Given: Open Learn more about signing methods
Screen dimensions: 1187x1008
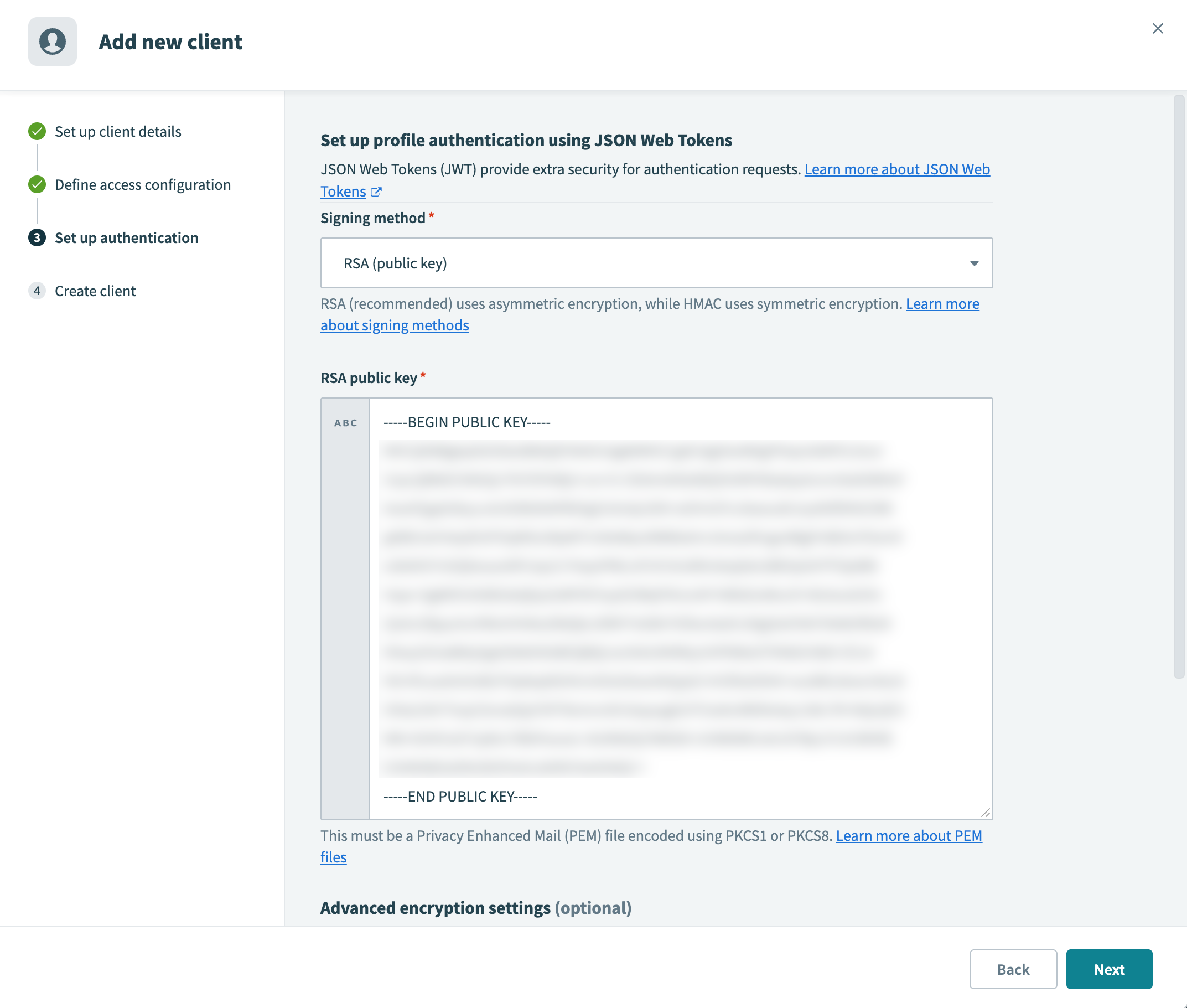Looking at the screenshot, I should tap(395, 325).
